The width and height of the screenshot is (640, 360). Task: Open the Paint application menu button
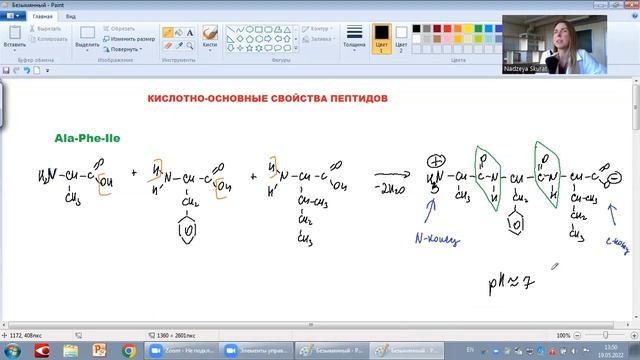point(13,16)
